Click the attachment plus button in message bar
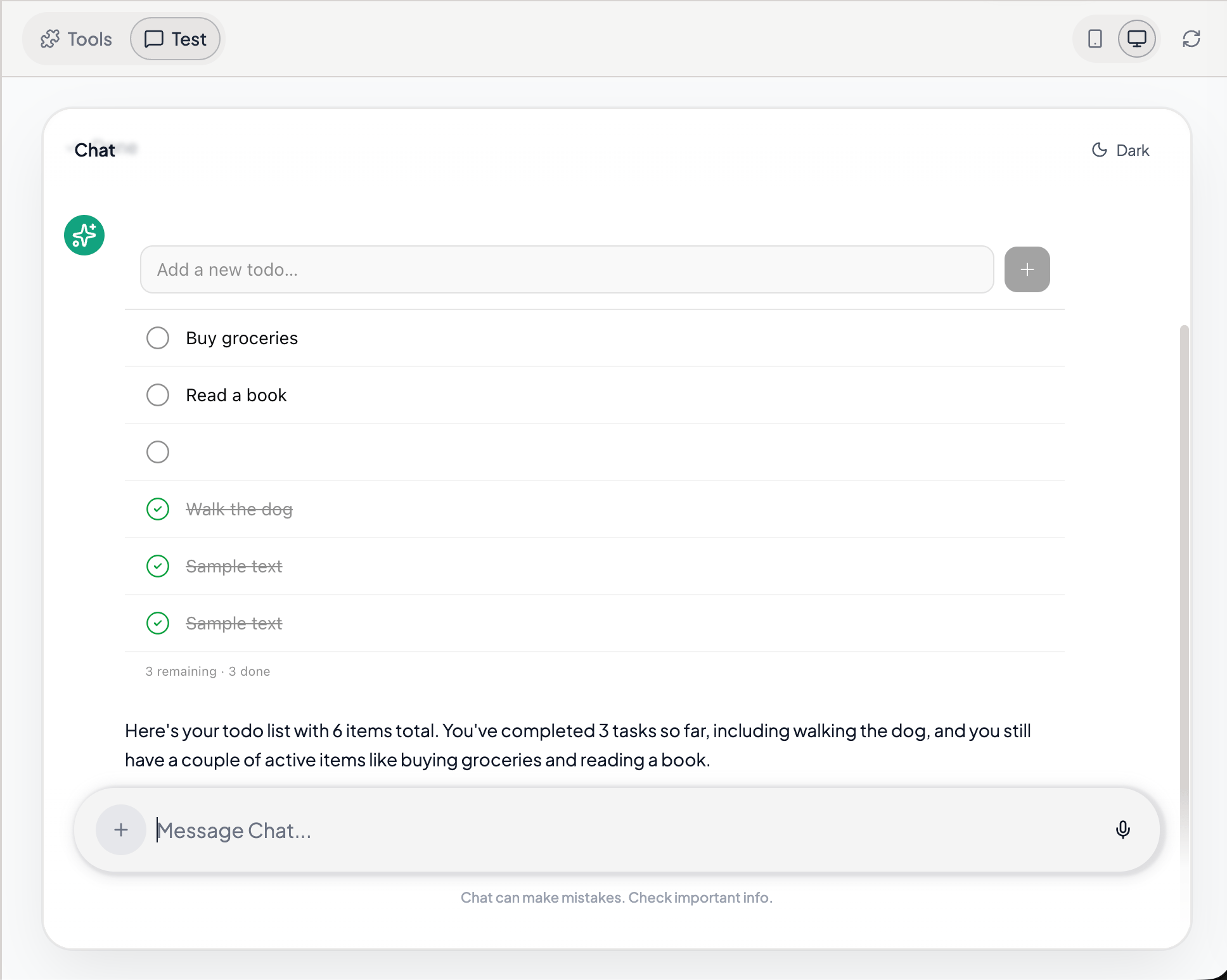 click(121, 830)
